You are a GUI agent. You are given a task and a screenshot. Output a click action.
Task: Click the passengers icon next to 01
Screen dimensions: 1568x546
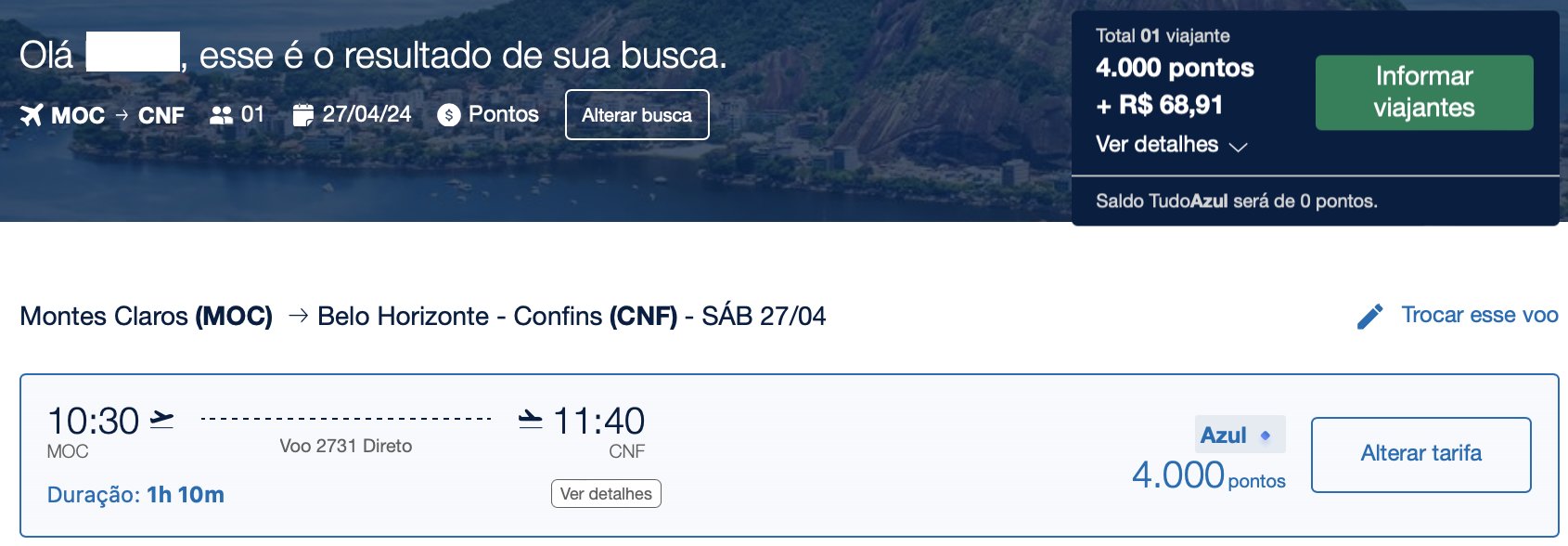coord(221,115)
